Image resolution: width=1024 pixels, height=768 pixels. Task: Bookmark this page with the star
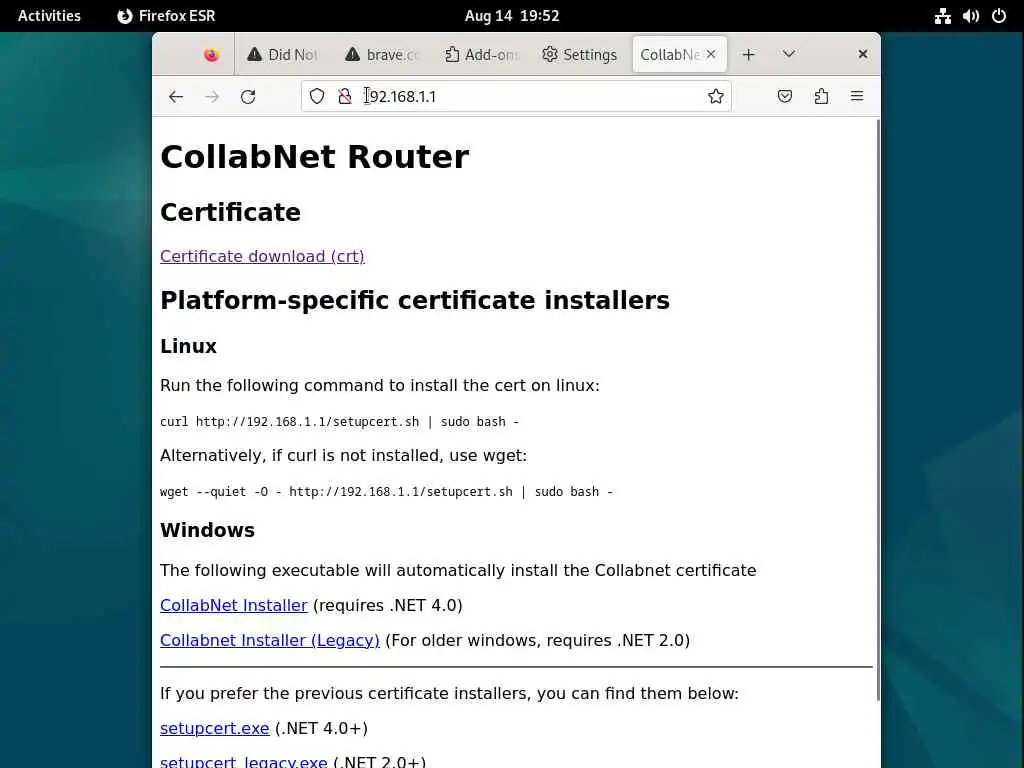(716, 96)
